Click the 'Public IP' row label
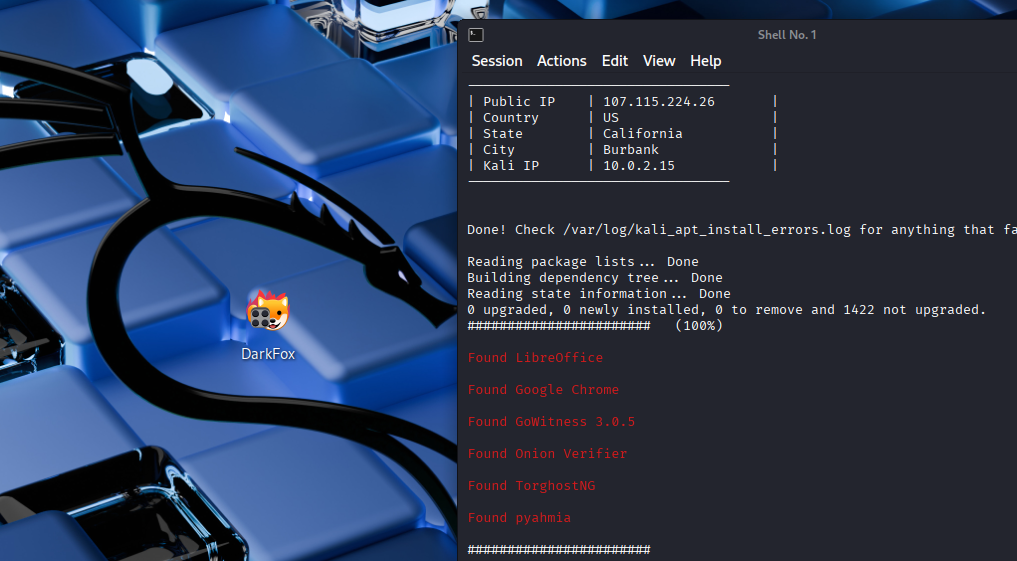This screenshot has width=1017, height=561. coord(519,102)
